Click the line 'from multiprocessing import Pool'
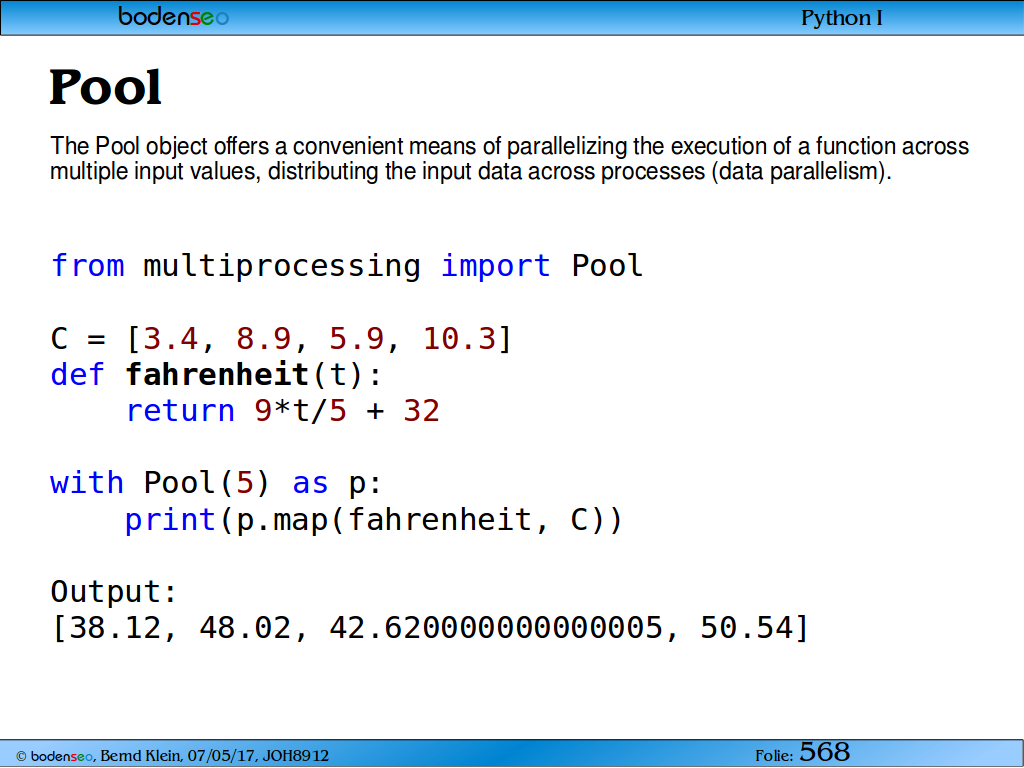Screen dimensions: 1024x768 pyautogui.click(x=347, y=266)
